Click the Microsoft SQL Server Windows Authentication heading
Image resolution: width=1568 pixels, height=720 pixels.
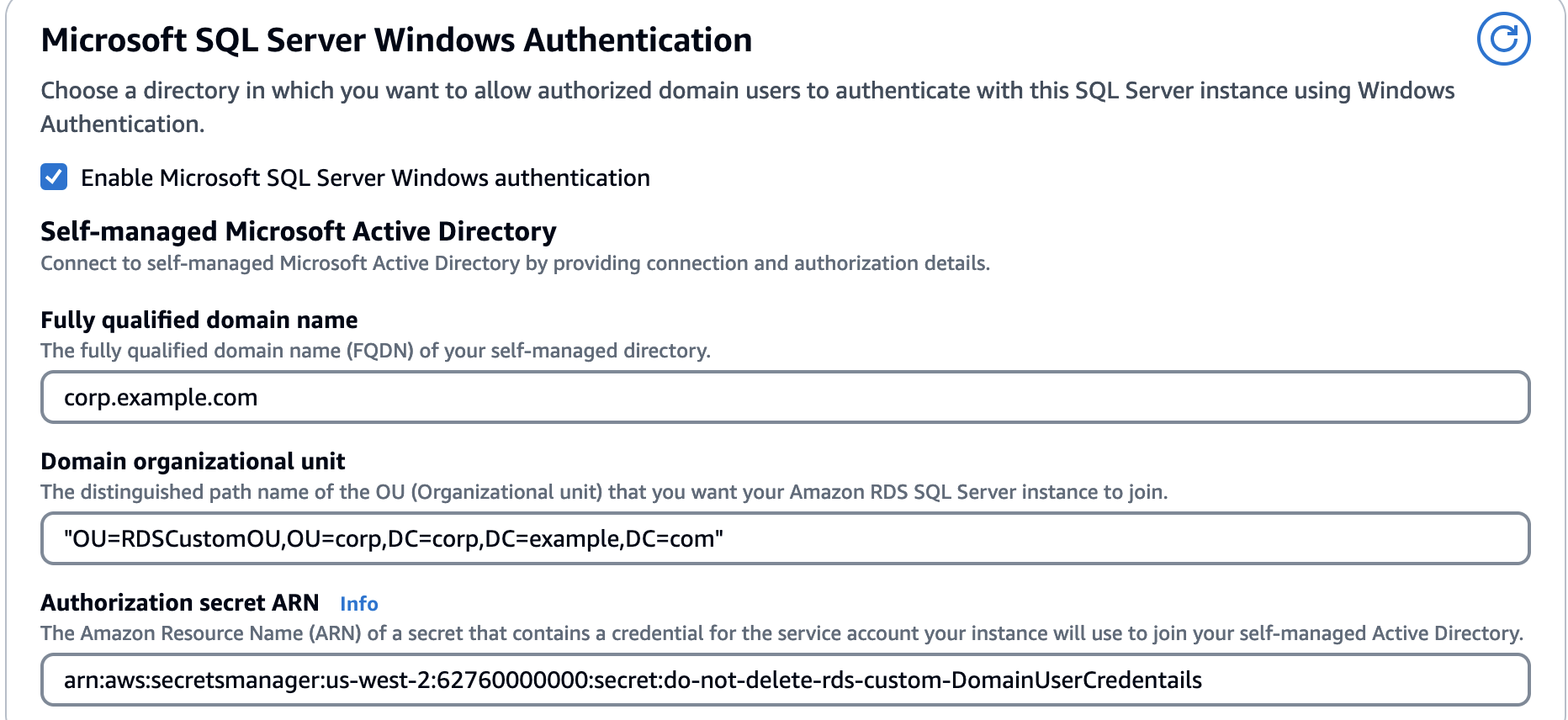click(396, 40)
